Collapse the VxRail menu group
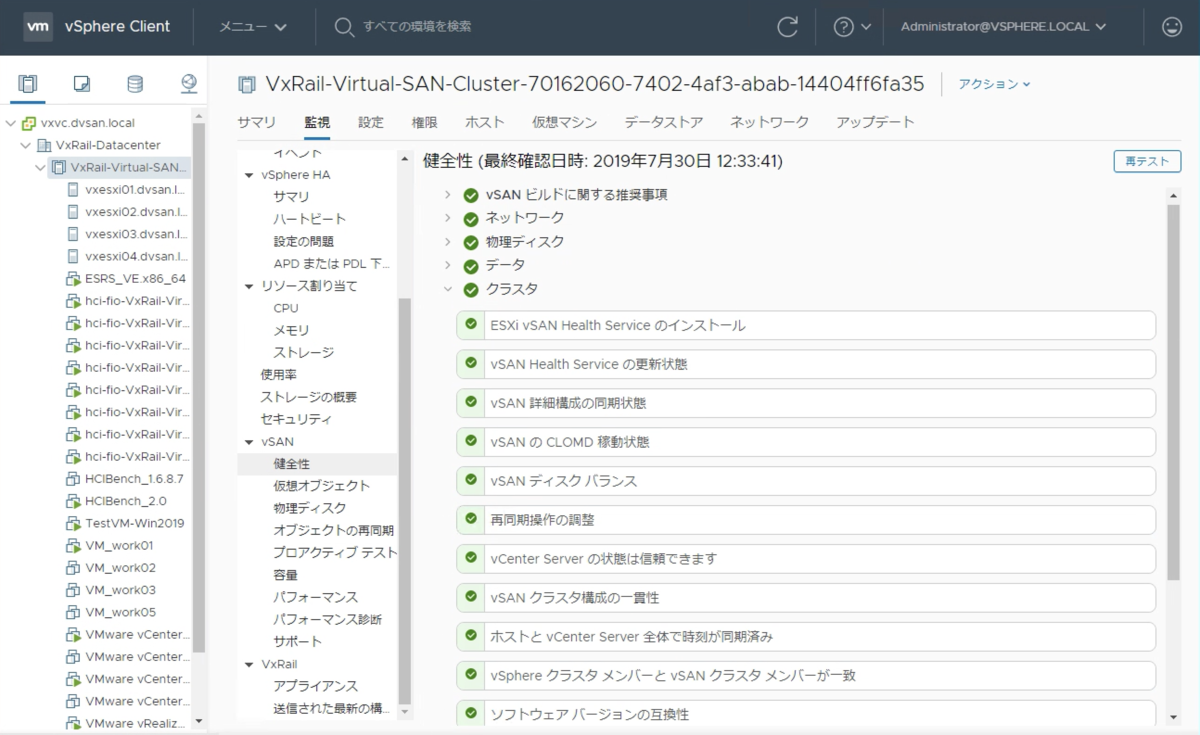The height and width of the screenshot is (735, 1200). click(x=249, y=664)
